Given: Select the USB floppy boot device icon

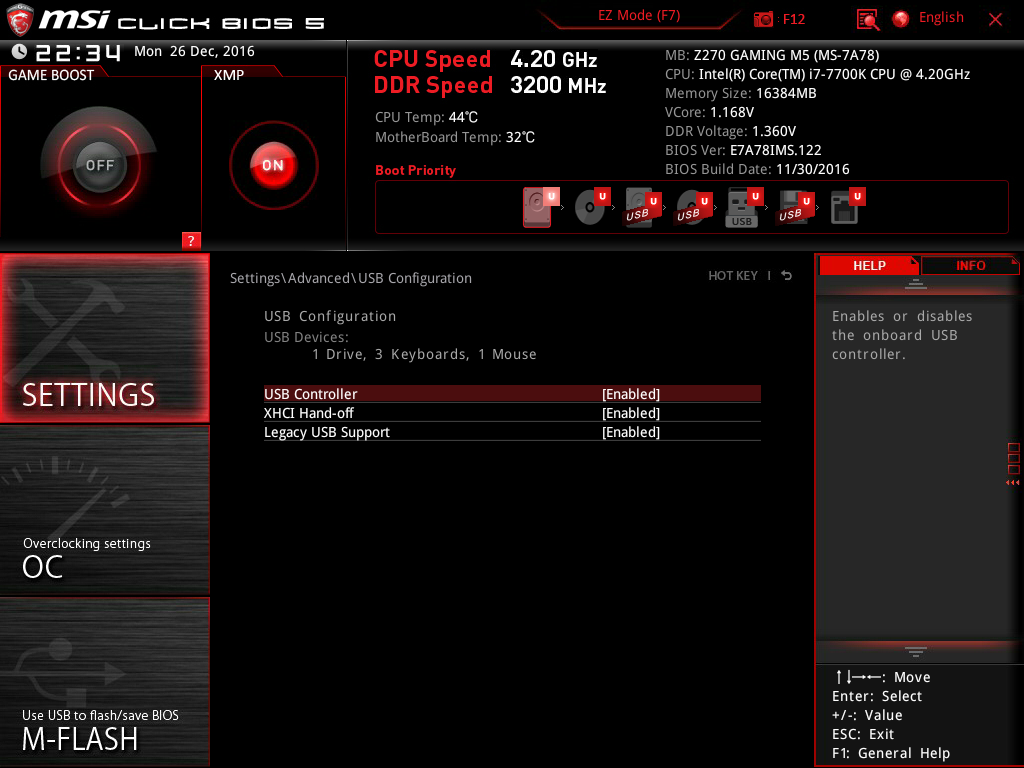Looking at the screenshot, I should coord(795,208).
